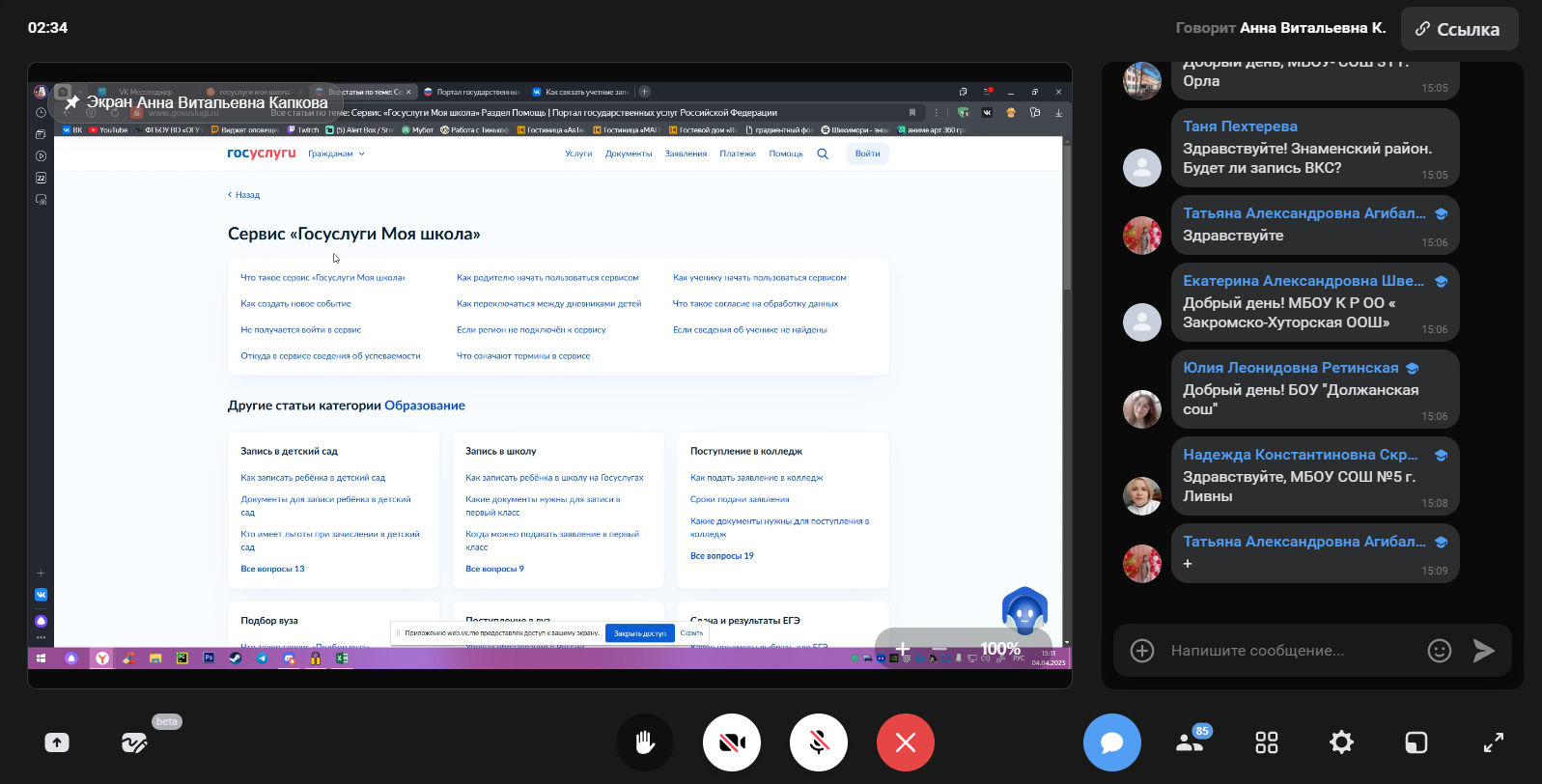Leave the call with the red button
The height and width of the screenshot is (784, 1542).
pyautogui.click(x=905, y=742)
